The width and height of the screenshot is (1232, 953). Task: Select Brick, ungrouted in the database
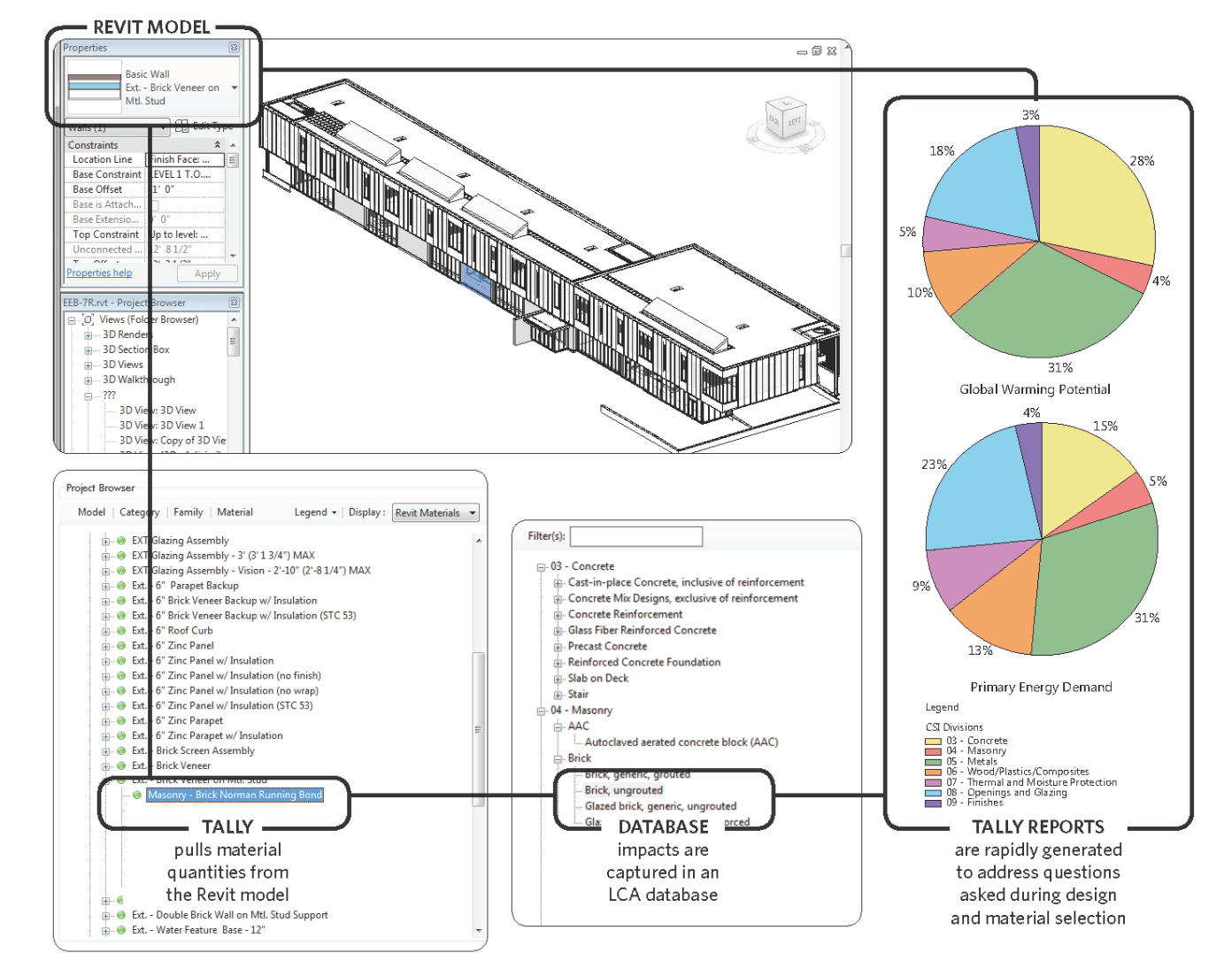pos(623,790)
